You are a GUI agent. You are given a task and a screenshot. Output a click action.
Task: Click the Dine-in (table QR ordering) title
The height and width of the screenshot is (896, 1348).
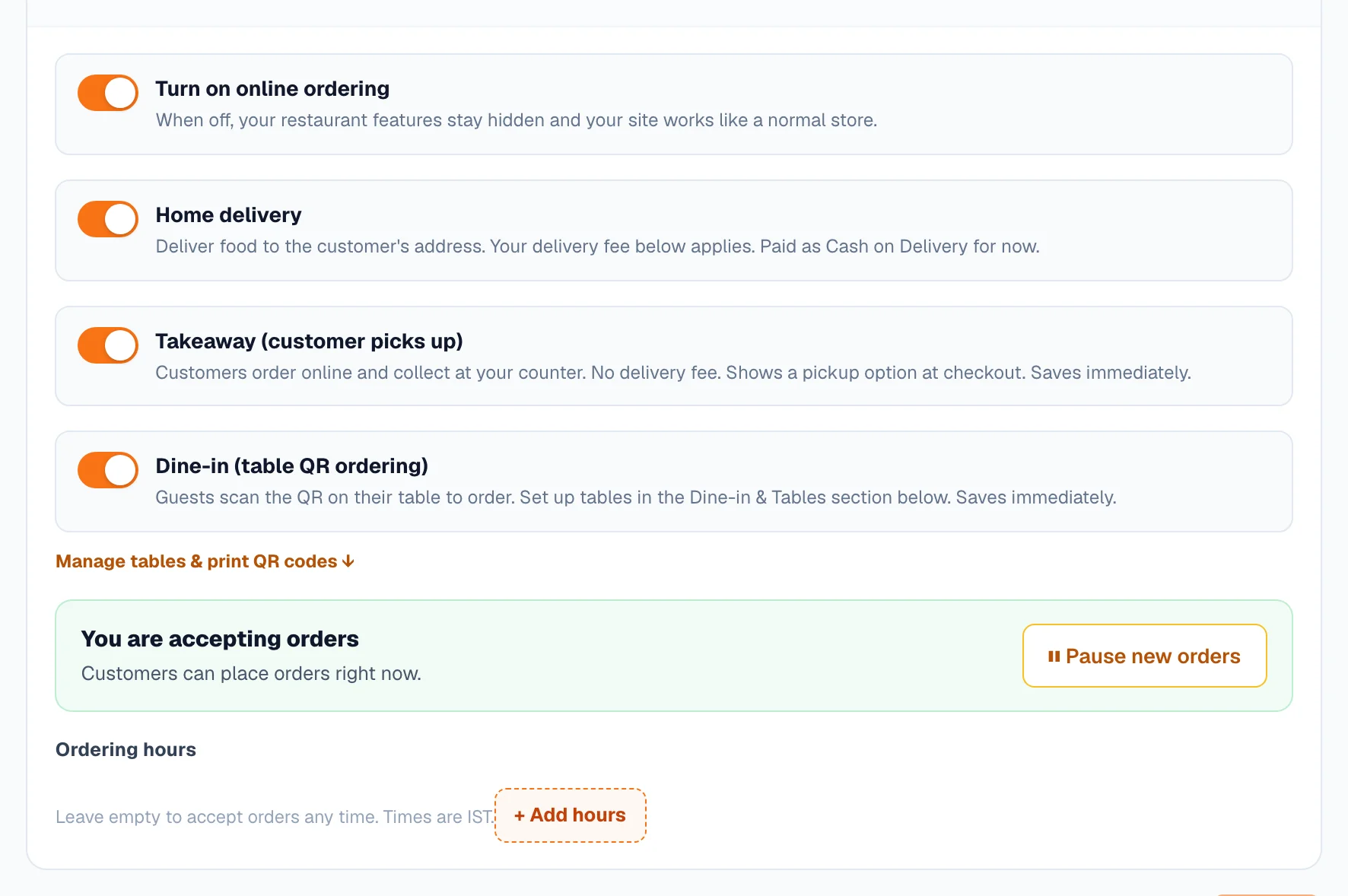click(291, 466)
